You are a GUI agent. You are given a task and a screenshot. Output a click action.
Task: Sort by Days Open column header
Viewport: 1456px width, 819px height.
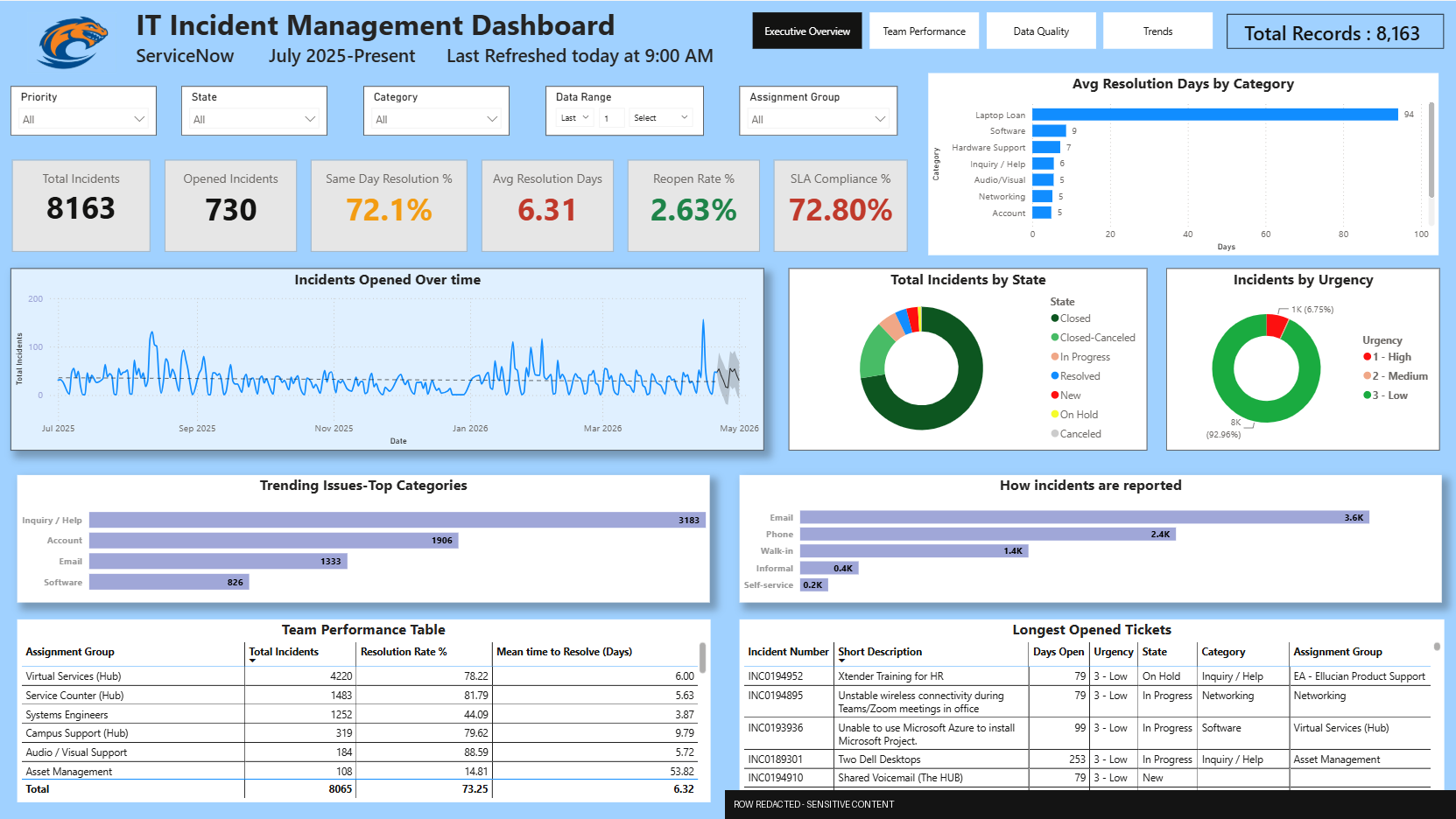point(1059,652)
